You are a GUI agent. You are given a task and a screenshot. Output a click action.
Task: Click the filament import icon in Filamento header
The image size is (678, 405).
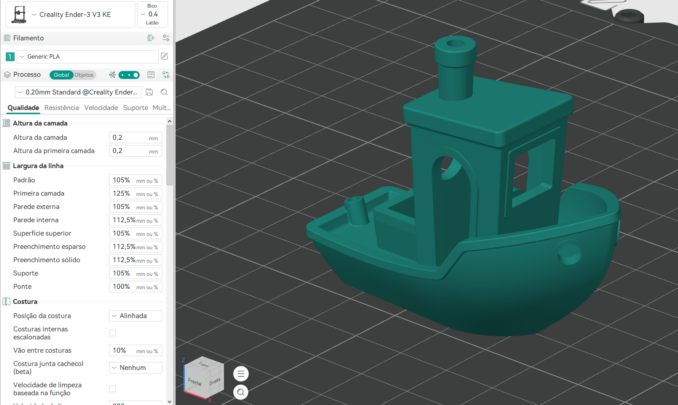(151, 38)
